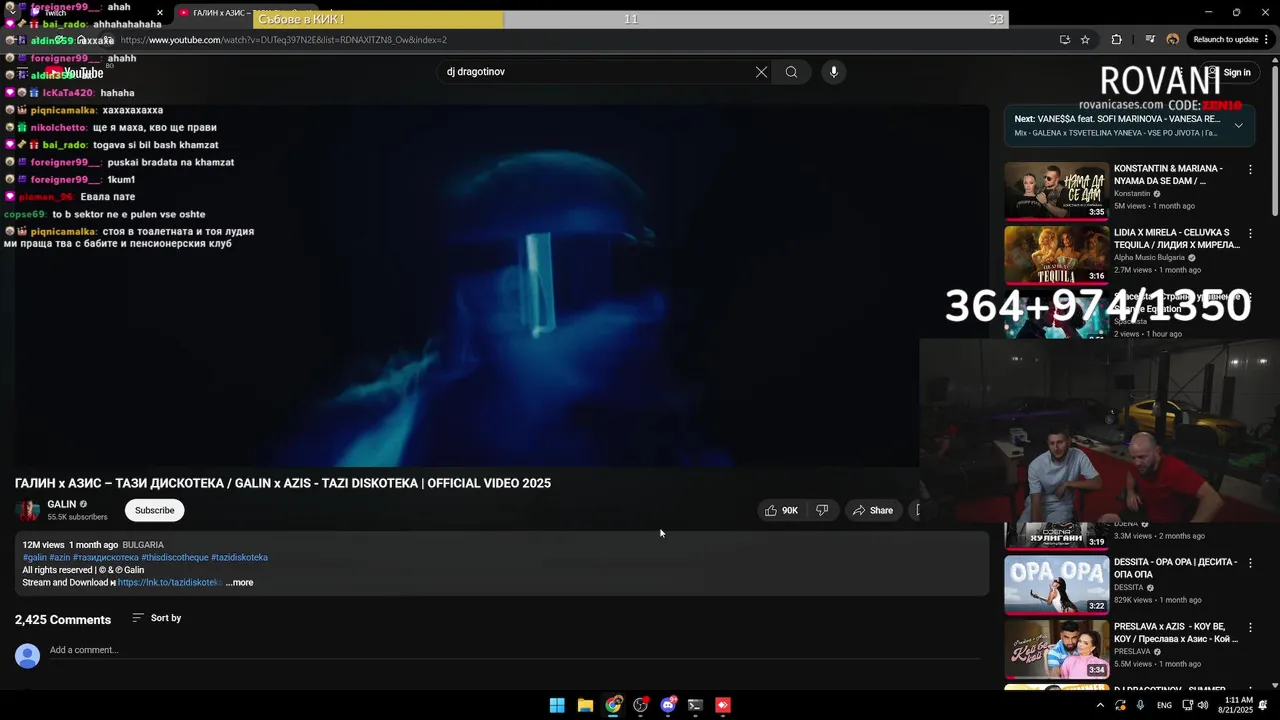Clear the YouTube search box text
Image resolution: width=1280 pixels, height=720 pixels.
pyautogui.click(x=761, y=72)
